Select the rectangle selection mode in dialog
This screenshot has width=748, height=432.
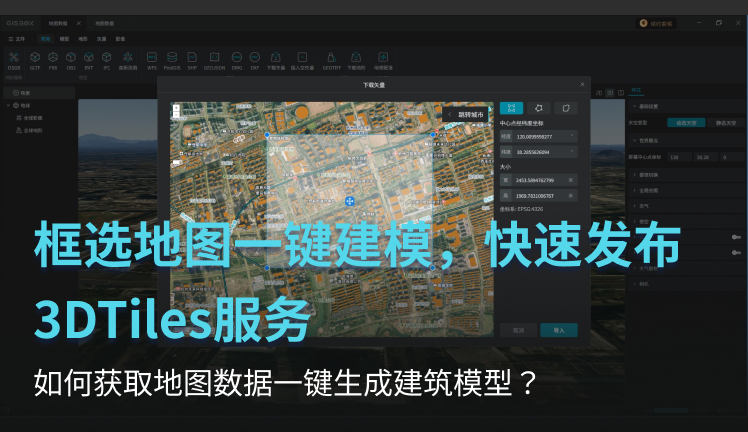pos(510,108)
